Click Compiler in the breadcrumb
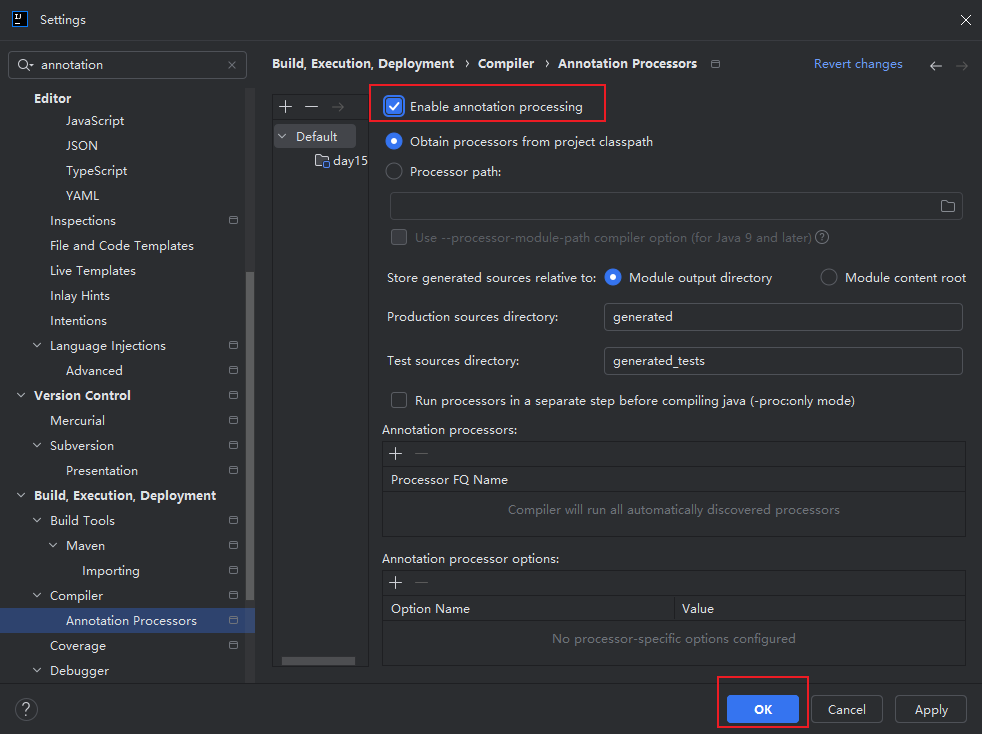The image size is (982, 734). coord(506,64)
